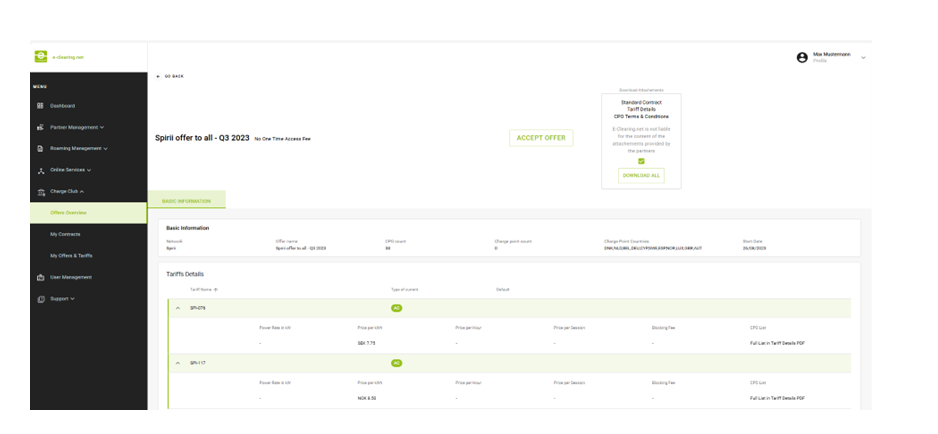
Task: Click the NOK 8.50 price value
Action: [366, 398]
